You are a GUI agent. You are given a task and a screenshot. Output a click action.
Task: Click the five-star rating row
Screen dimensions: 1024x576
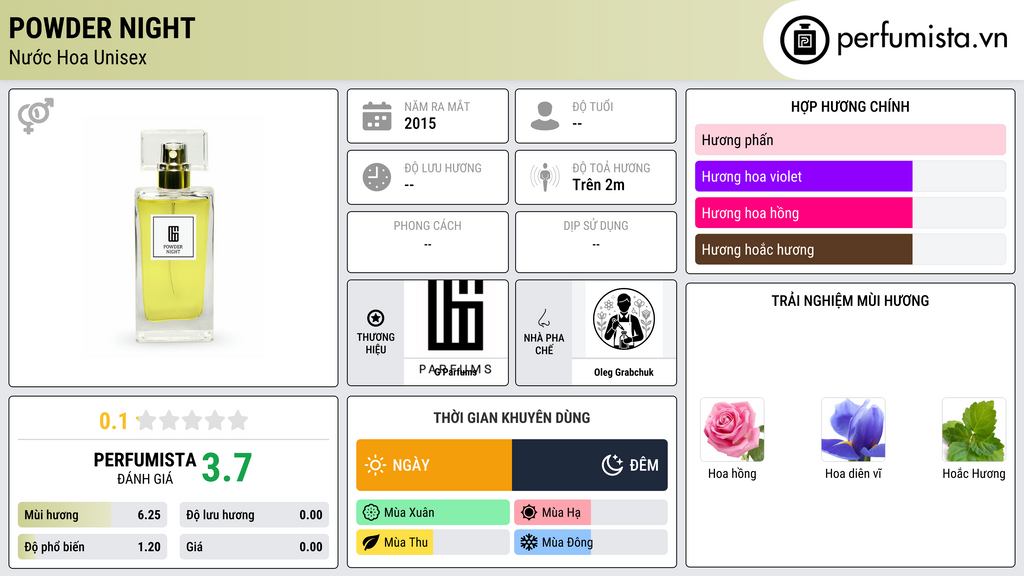click(192, 420)
